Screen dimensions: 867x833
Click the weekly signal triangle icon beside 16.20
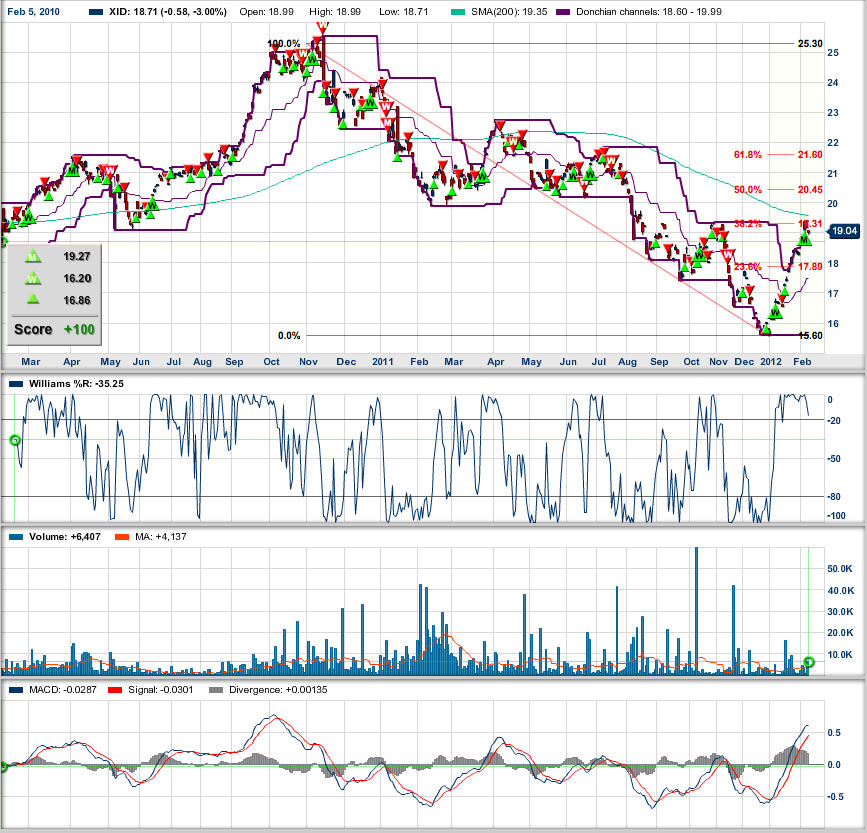point(32,277)
